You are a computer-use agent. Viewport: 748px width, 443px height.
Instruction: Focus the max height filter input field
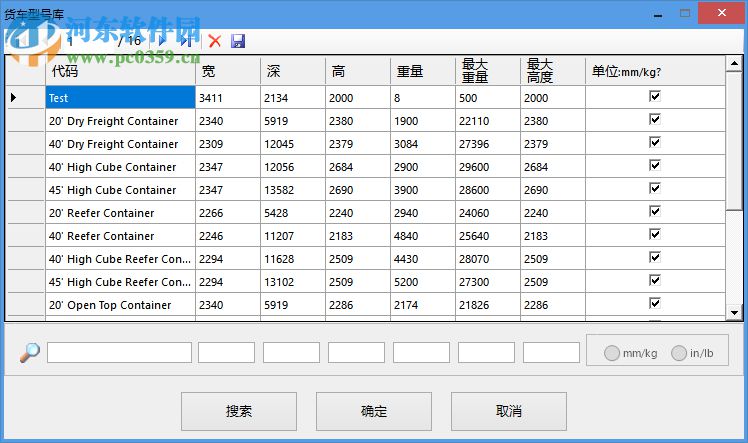coord(551,352)
